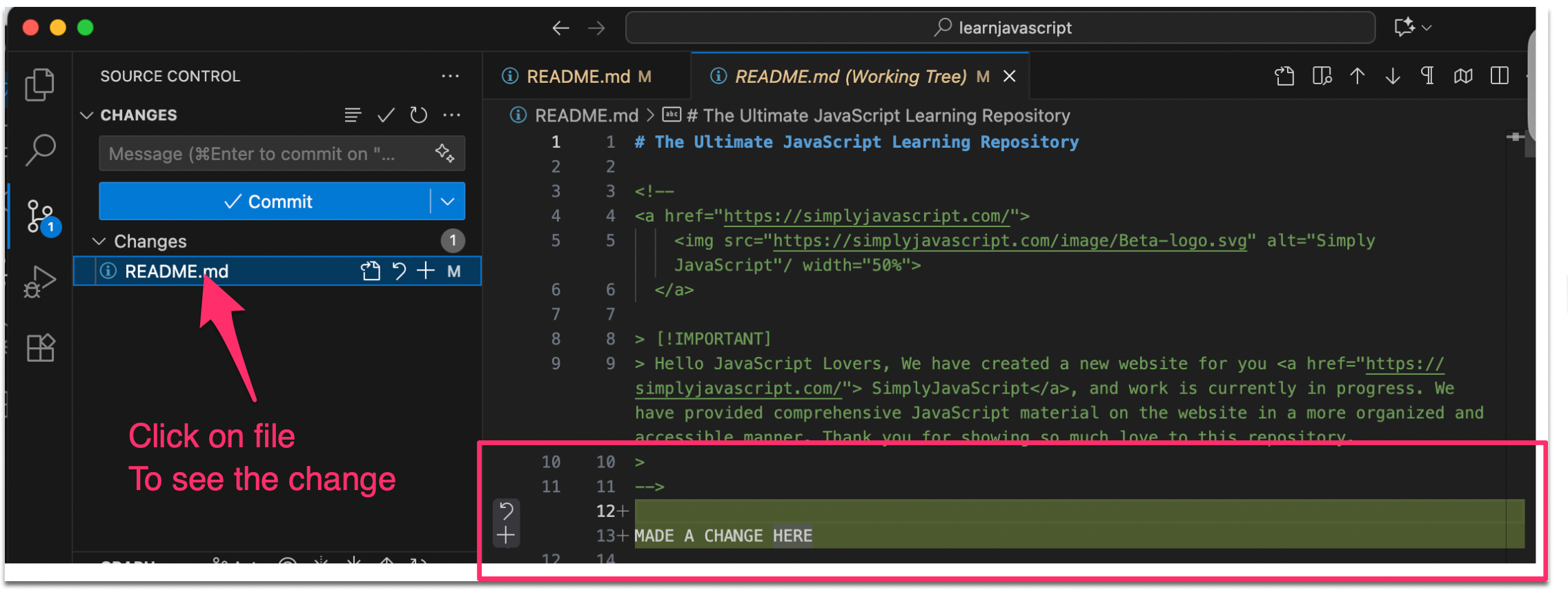
Task: Navigate back with the title bar left arrow
Action: pyautogui.click(x=560, y=28)
